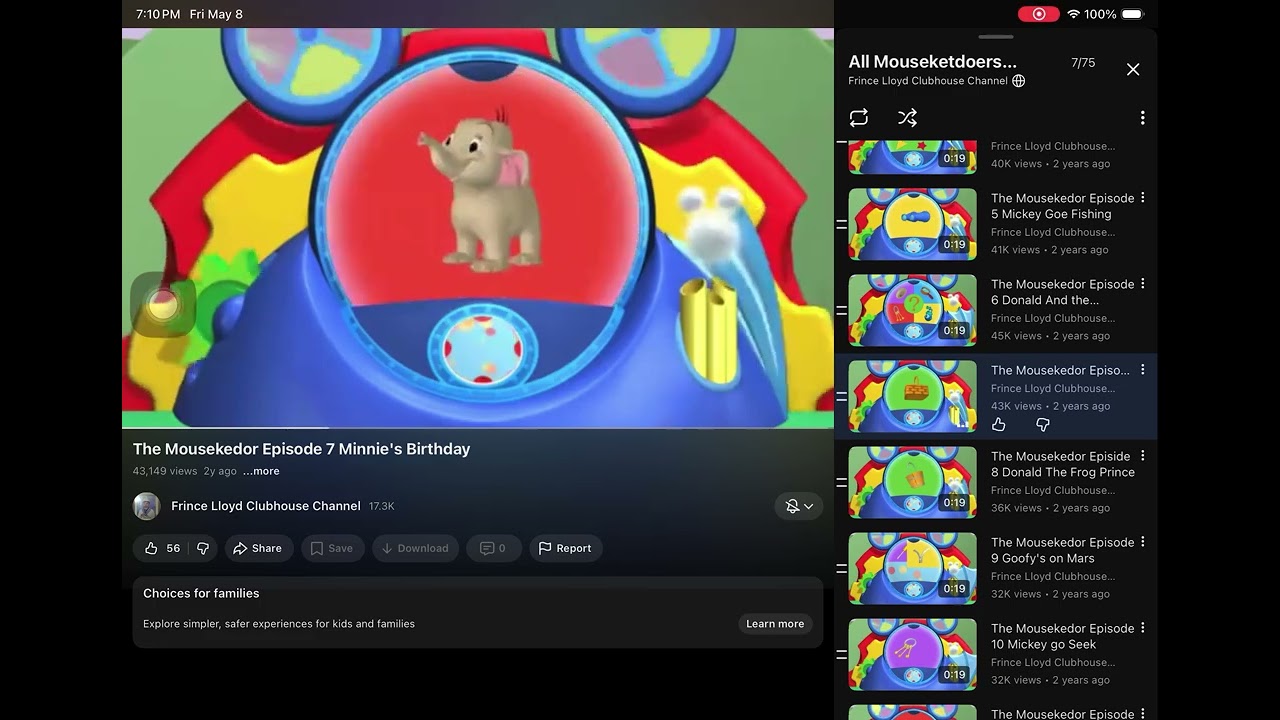Tap the 7/75 playlist position counter
This screenshot has height=720, width=1280.
coord(1083,63)
